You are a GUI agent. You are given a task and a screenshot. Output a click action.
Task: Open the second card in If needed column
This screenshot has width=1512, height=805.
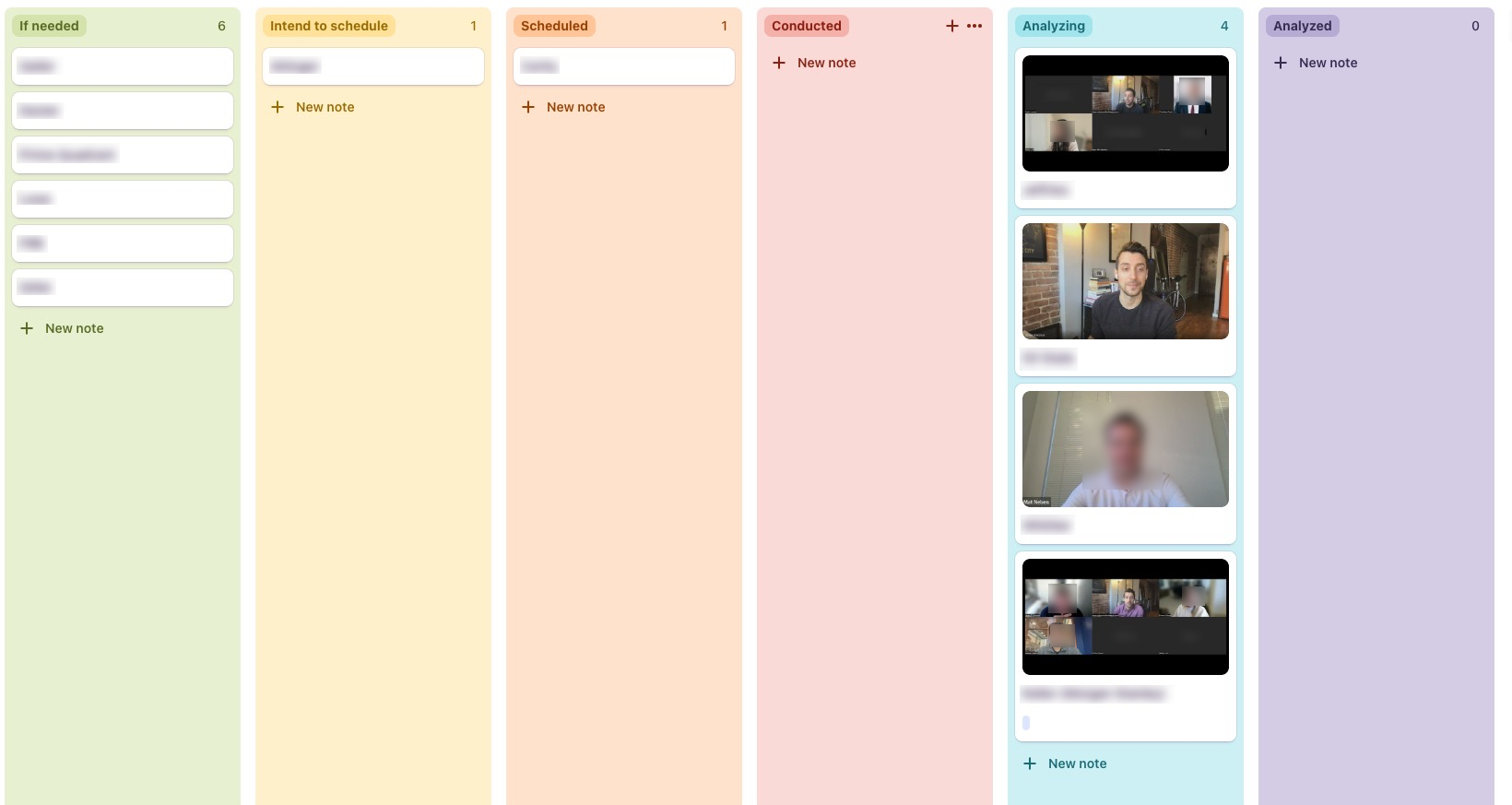pos(123,111)
